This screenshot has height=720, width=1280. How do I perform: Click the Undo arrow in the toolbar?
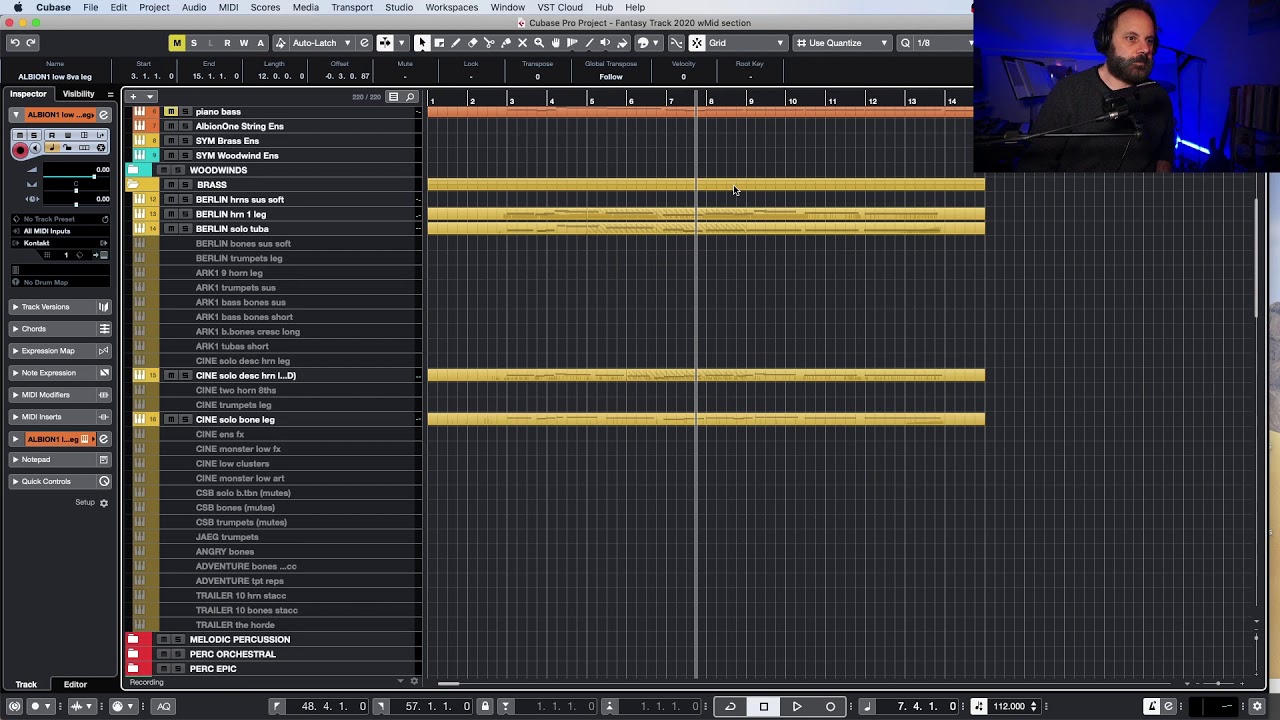tap(15, 42)
